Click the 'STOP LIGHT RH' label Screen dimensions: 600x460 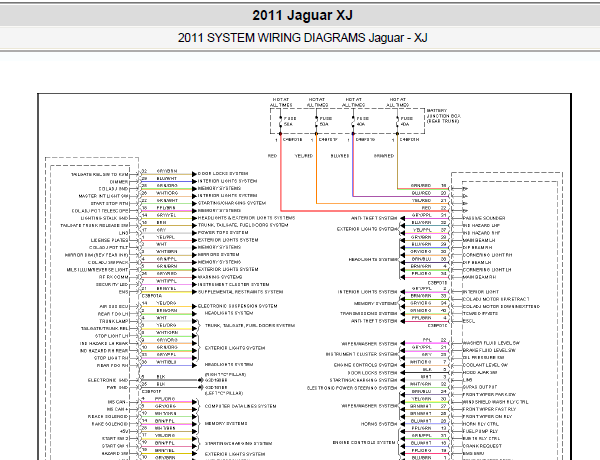coord(111,358)
